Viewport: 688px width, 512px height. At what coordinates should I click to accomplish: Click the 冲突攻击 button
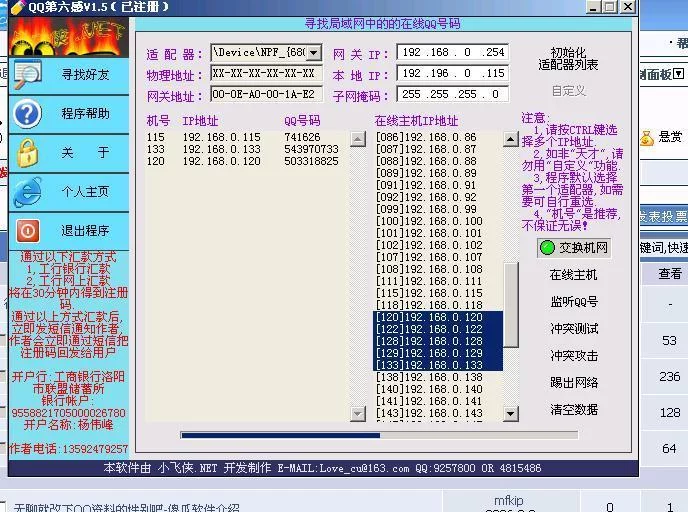tap(573, 356)
